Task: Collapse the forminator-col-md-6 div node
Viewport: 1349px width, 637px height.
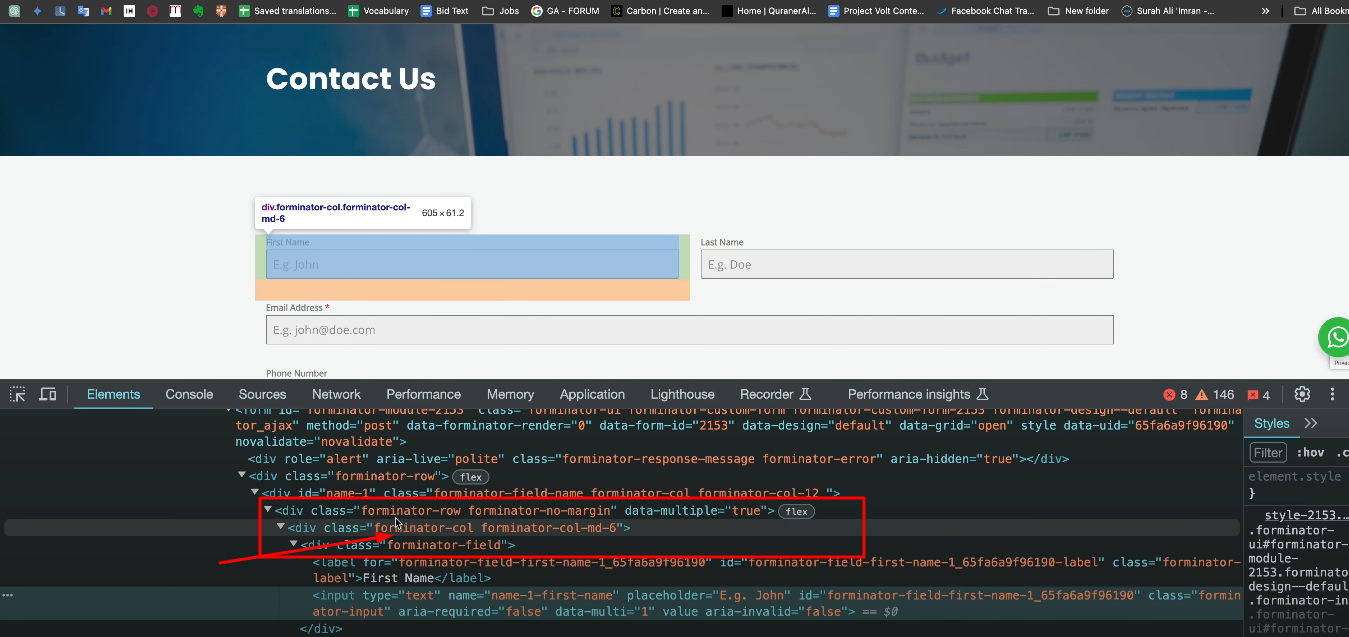Action: point(280,527)
